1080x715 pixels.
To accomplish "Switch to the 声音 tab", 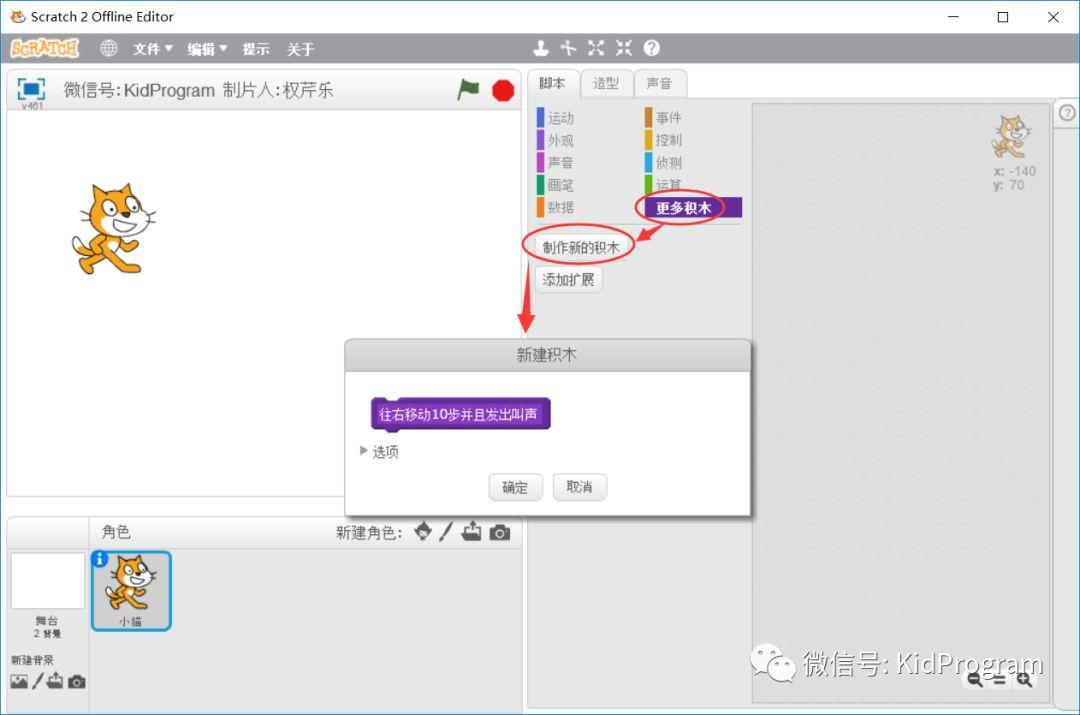I will tap(659, 83).
